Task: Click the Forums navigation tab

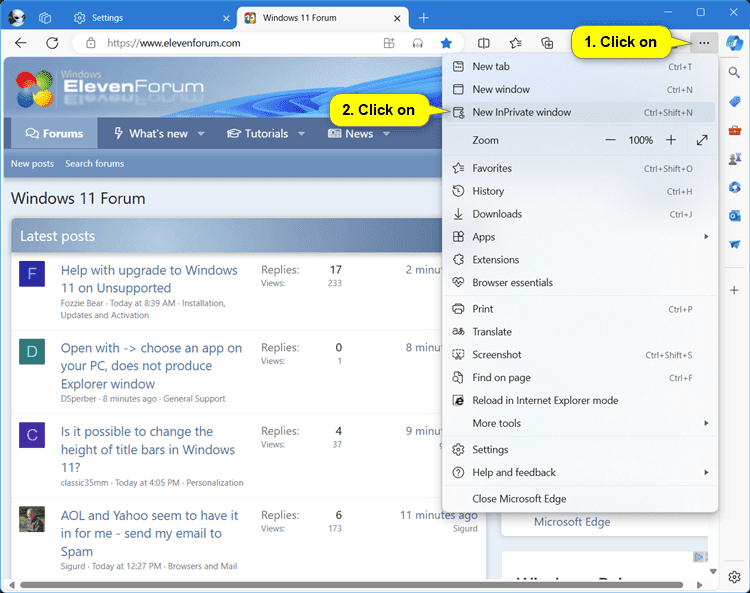Action: pyautogui.click(x=54, y=133)
